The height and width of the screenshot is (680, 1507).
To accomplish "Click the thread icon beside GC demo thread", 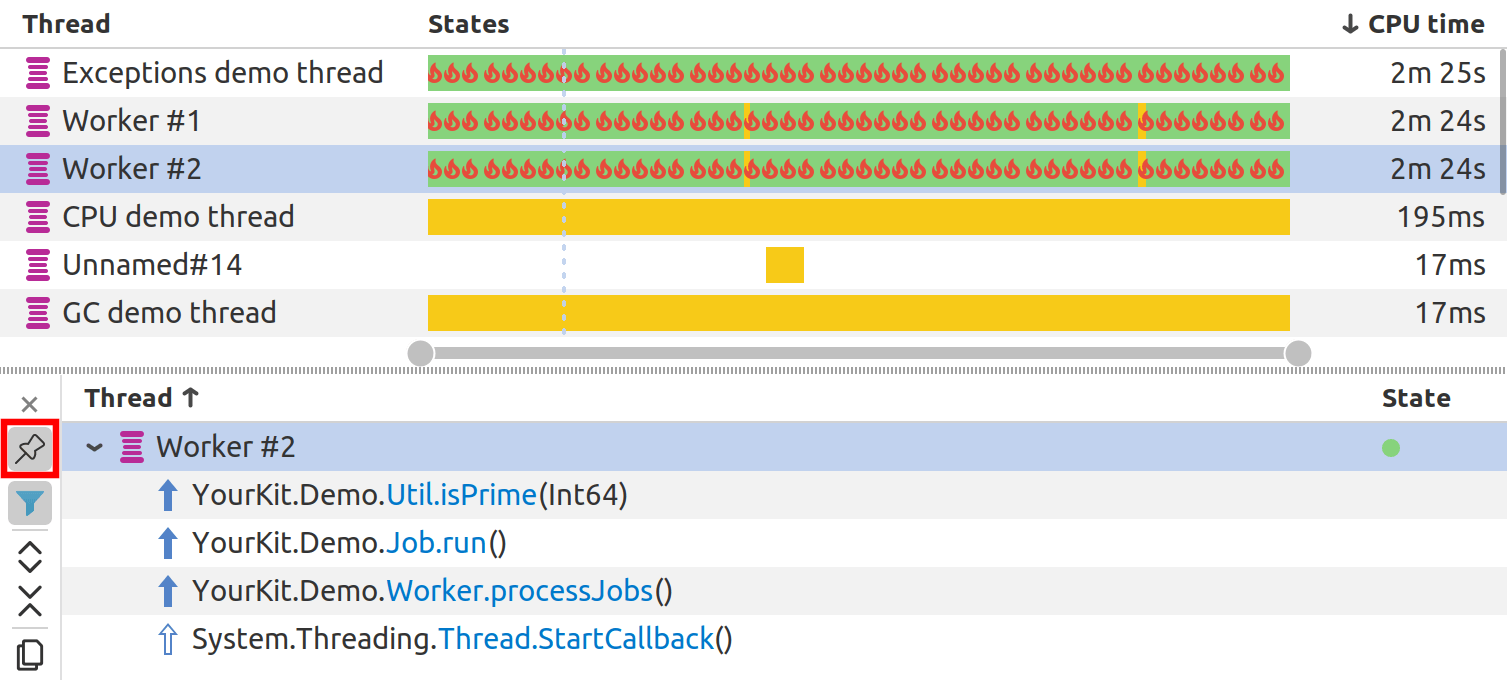I will point(38,313).
